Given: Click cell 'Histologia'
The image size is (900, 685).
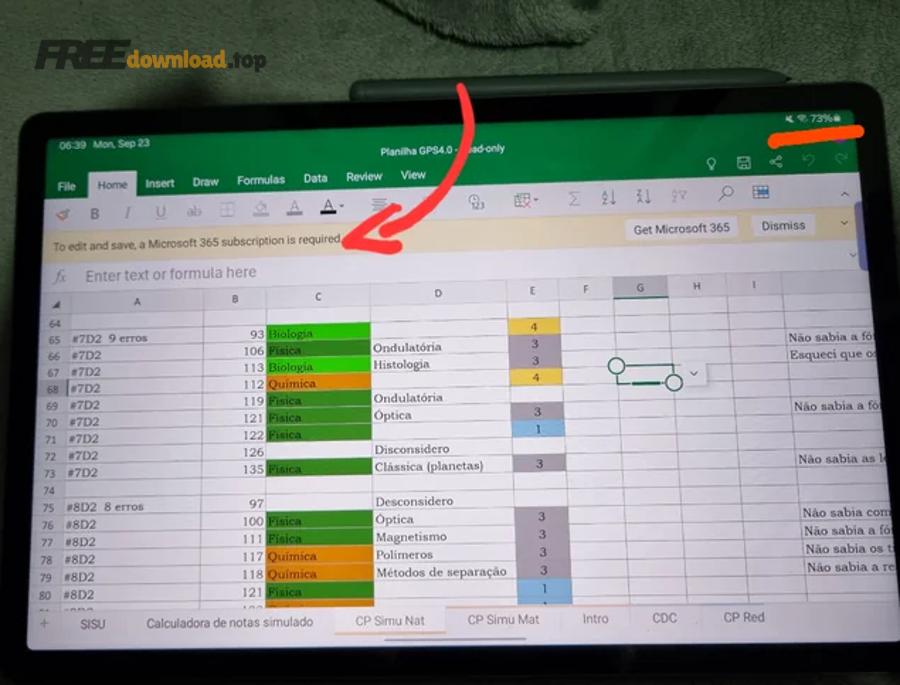Looking at the screenshot, I should 439,364.
